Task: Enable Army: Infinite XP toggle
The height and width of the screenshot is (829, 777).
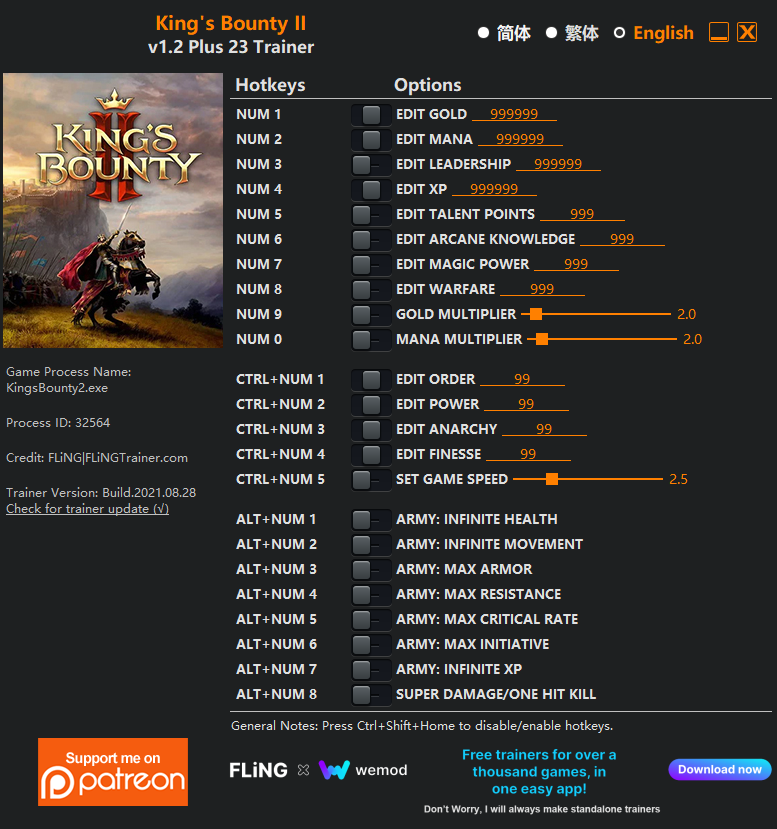Action: 371,669
